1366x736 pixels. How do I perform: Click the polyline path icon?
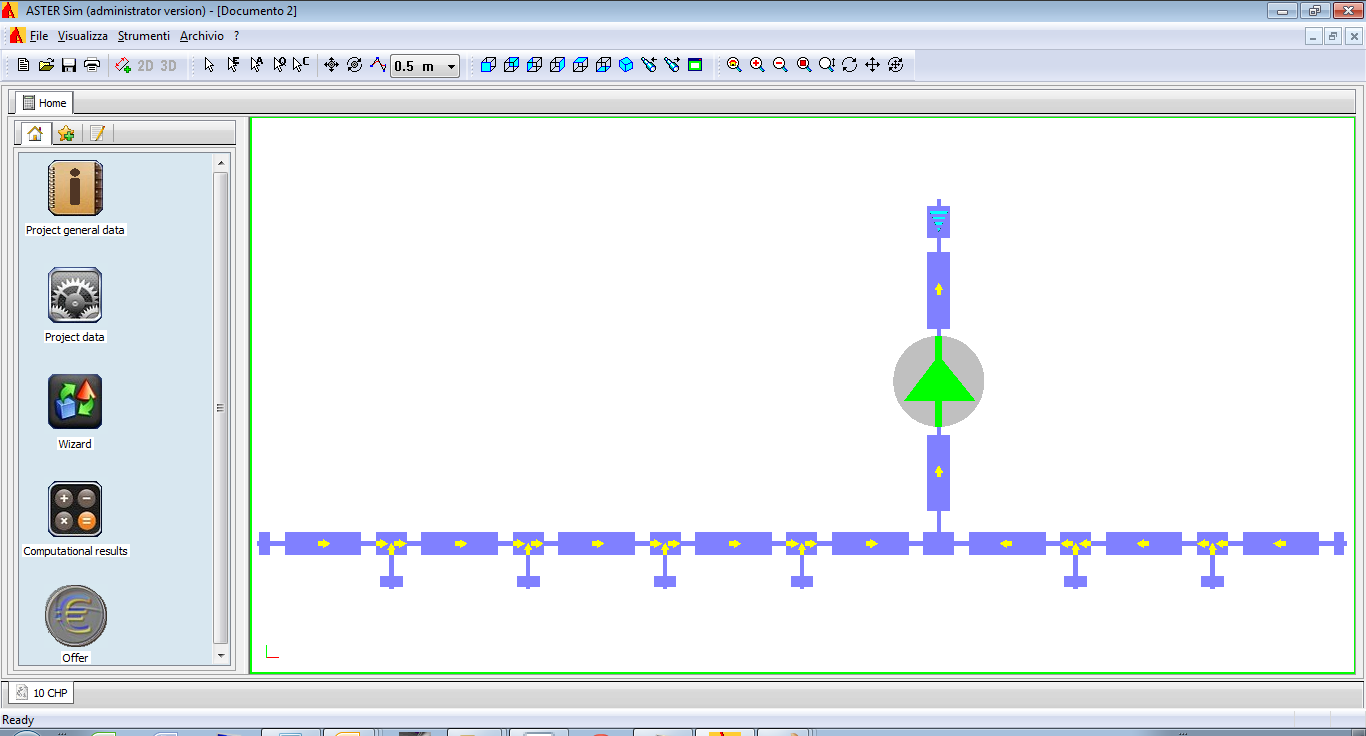click(x=377, y=65)
